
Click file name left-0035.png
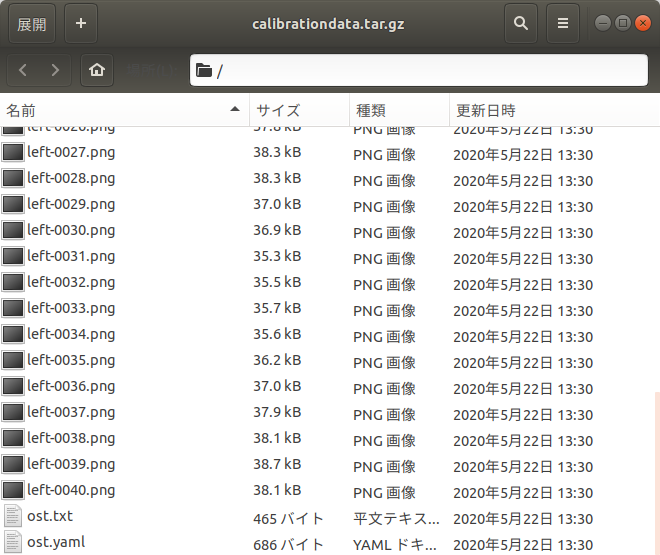(71, 361)
